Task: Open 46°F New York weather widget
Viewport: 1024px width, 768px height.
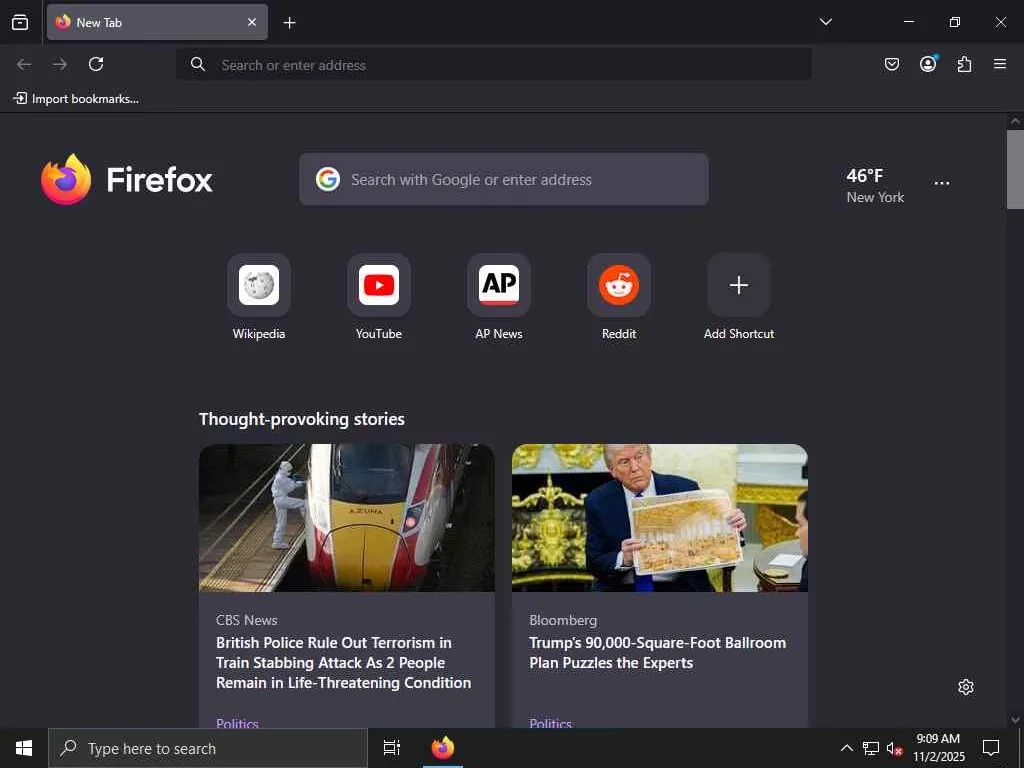Action: (x=875, y=185)
